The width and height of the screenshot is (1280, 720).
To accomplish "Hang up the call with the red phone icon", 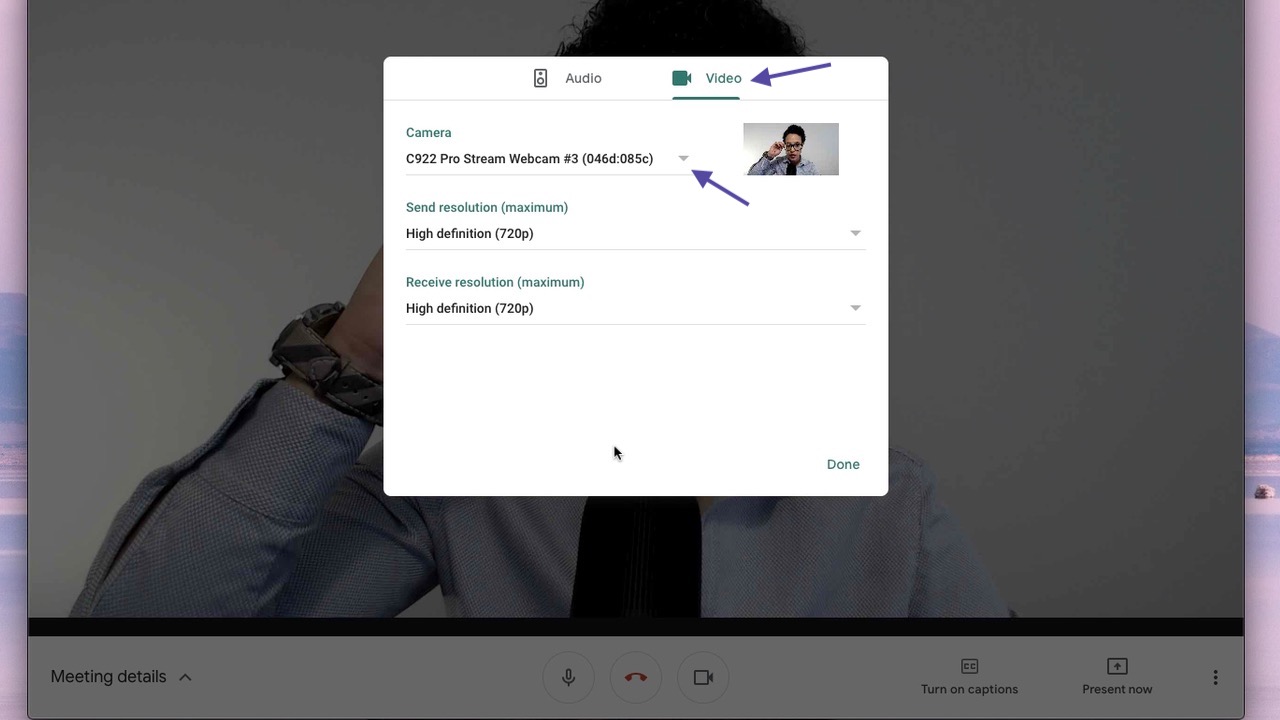I will point(635,677).
